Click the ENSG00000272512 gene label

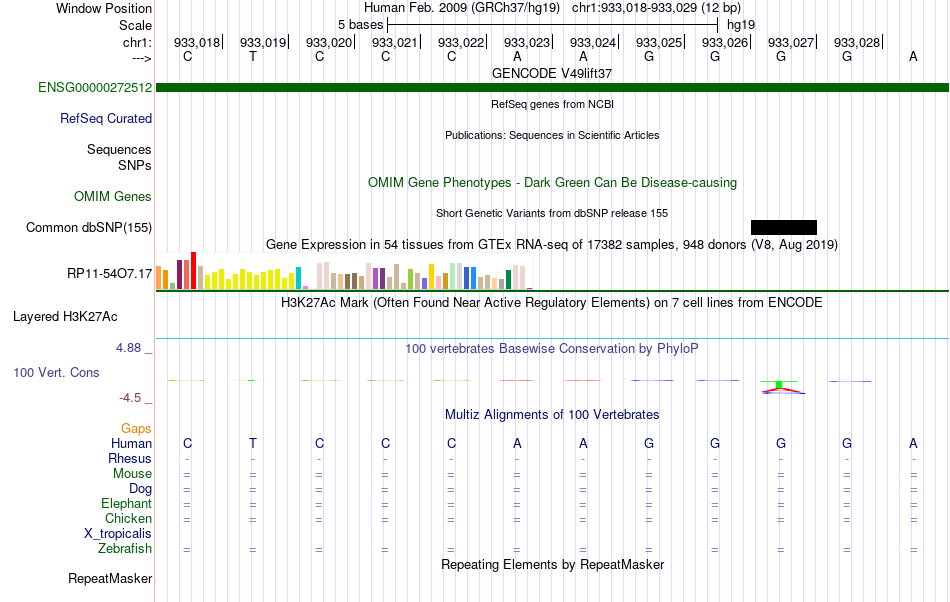(95, 88)
